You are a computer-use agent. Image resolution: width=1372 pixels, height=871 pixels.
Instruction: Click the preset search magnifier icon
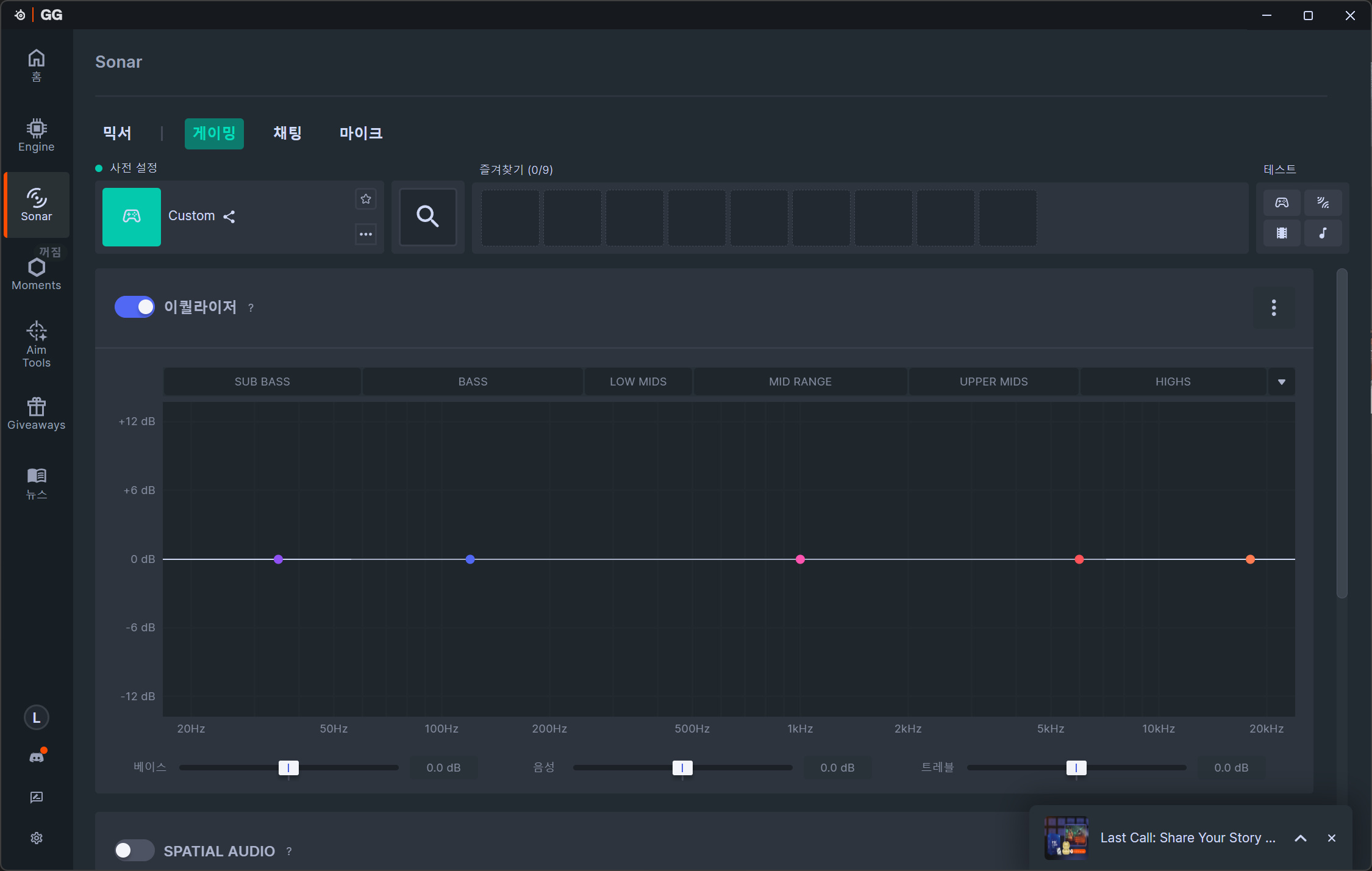pyautogui.click(x=427, y=217)
